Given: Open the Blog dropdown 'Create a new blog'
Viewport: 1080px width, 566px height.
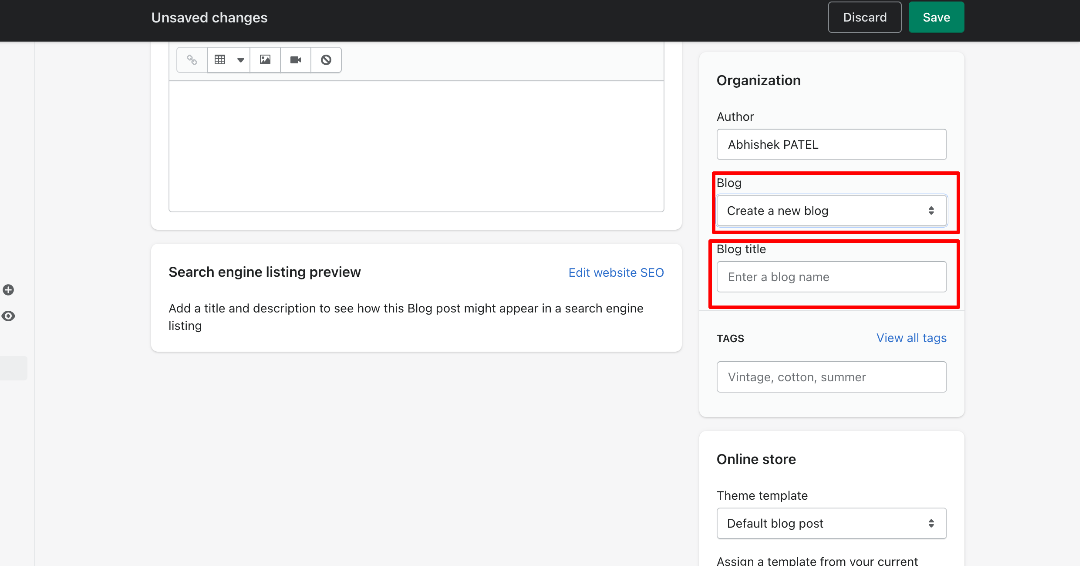Looking at the screenshot, I should pos(831,211).
